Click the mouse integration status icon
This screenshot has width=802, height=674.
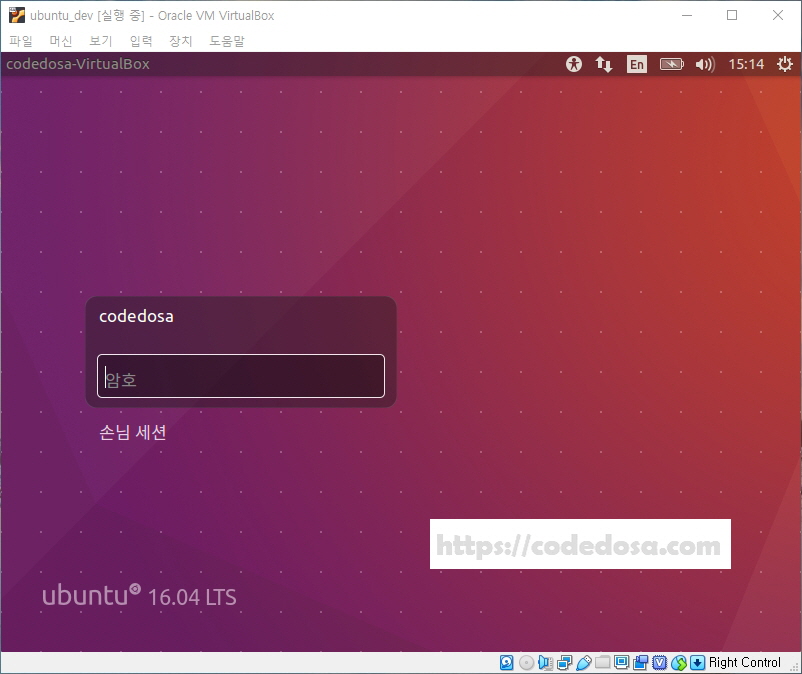pyautogui.click(x=679, y=663)
